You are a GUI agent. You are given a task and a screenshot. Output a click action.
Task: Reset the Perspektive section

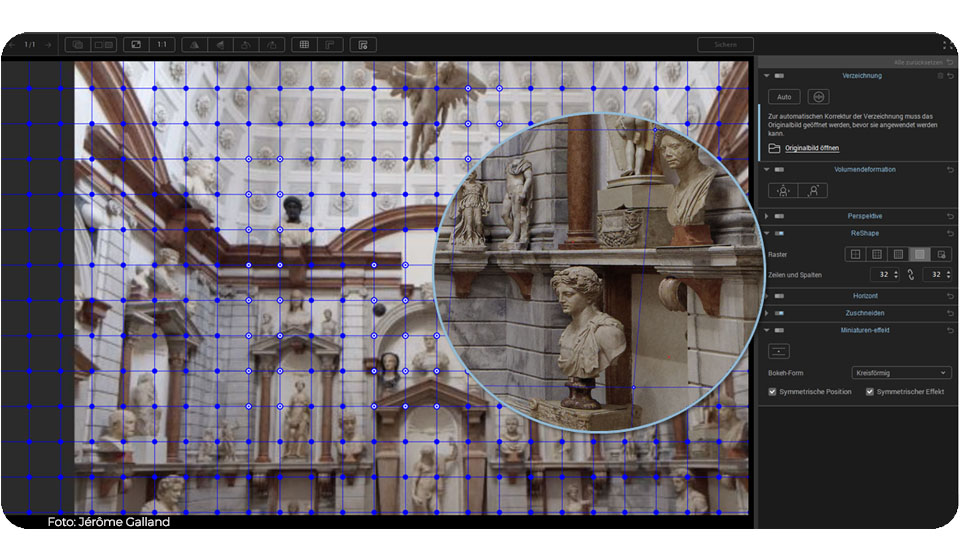click(950, 216)
